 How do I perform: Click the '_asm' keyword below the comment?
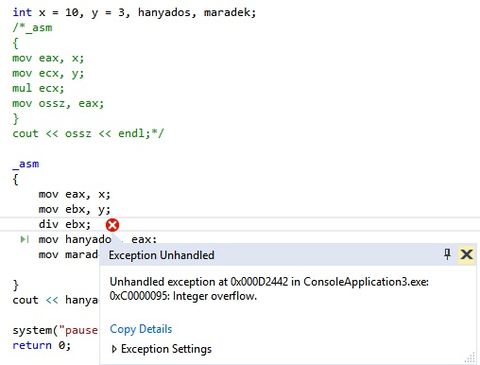pos(26,164)
